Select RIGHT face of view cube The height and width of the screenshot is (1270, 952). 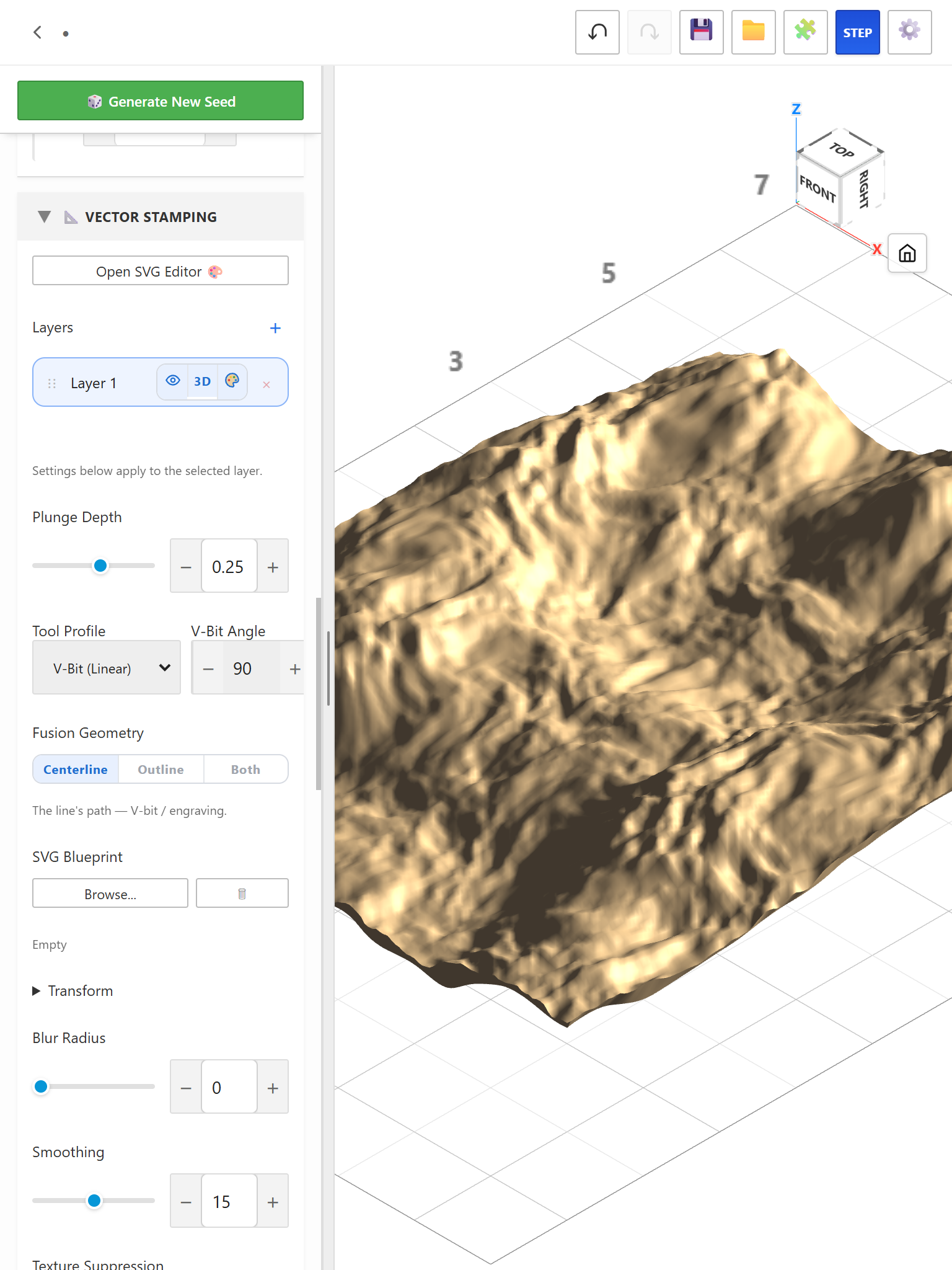click(863, 188)
